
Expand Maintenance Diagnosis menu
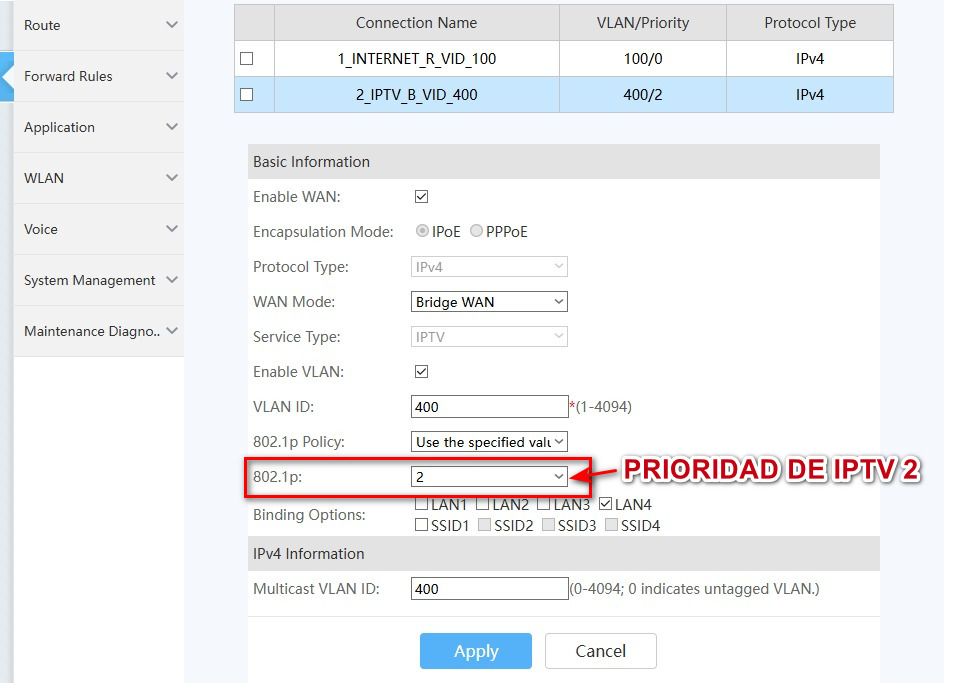93,331
